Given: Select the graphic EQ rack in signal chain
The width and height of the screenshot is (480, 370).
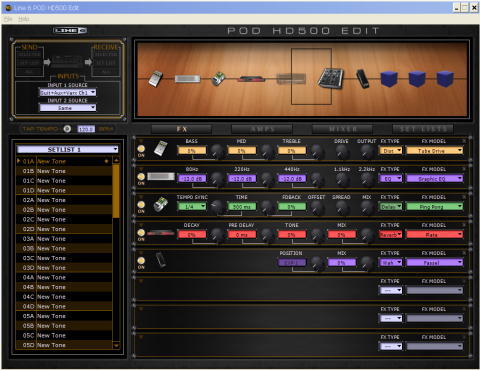Looking at the screenshot, I should click(x=187, y=79).
